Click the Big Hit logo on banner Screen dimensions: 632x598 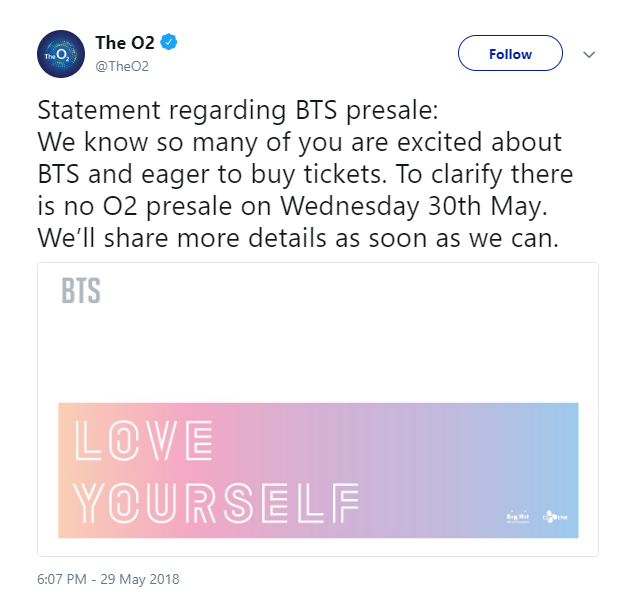click(x=518, y=517)
